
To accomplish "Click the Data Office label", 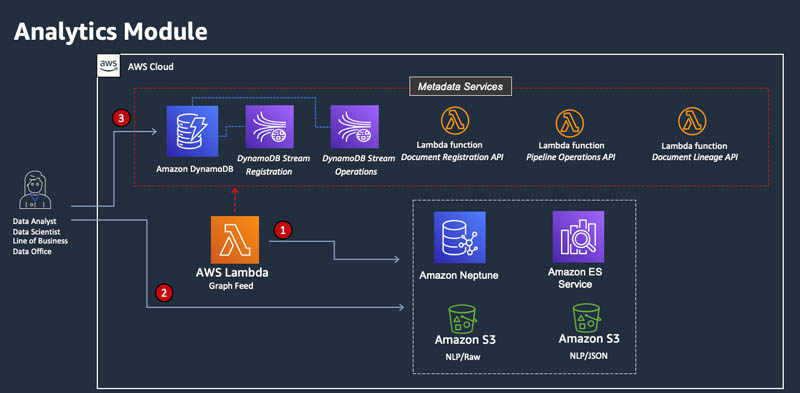I will coord(32,251).
